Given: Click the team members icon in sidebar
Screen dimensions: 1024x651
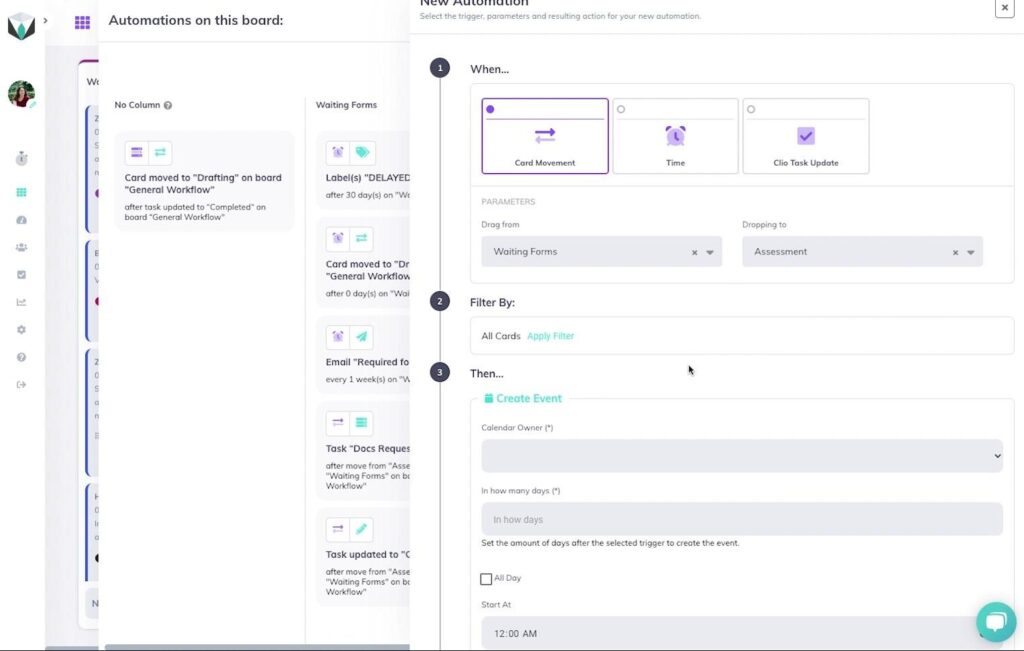Looking at the screenshot, I should [20, 247].
